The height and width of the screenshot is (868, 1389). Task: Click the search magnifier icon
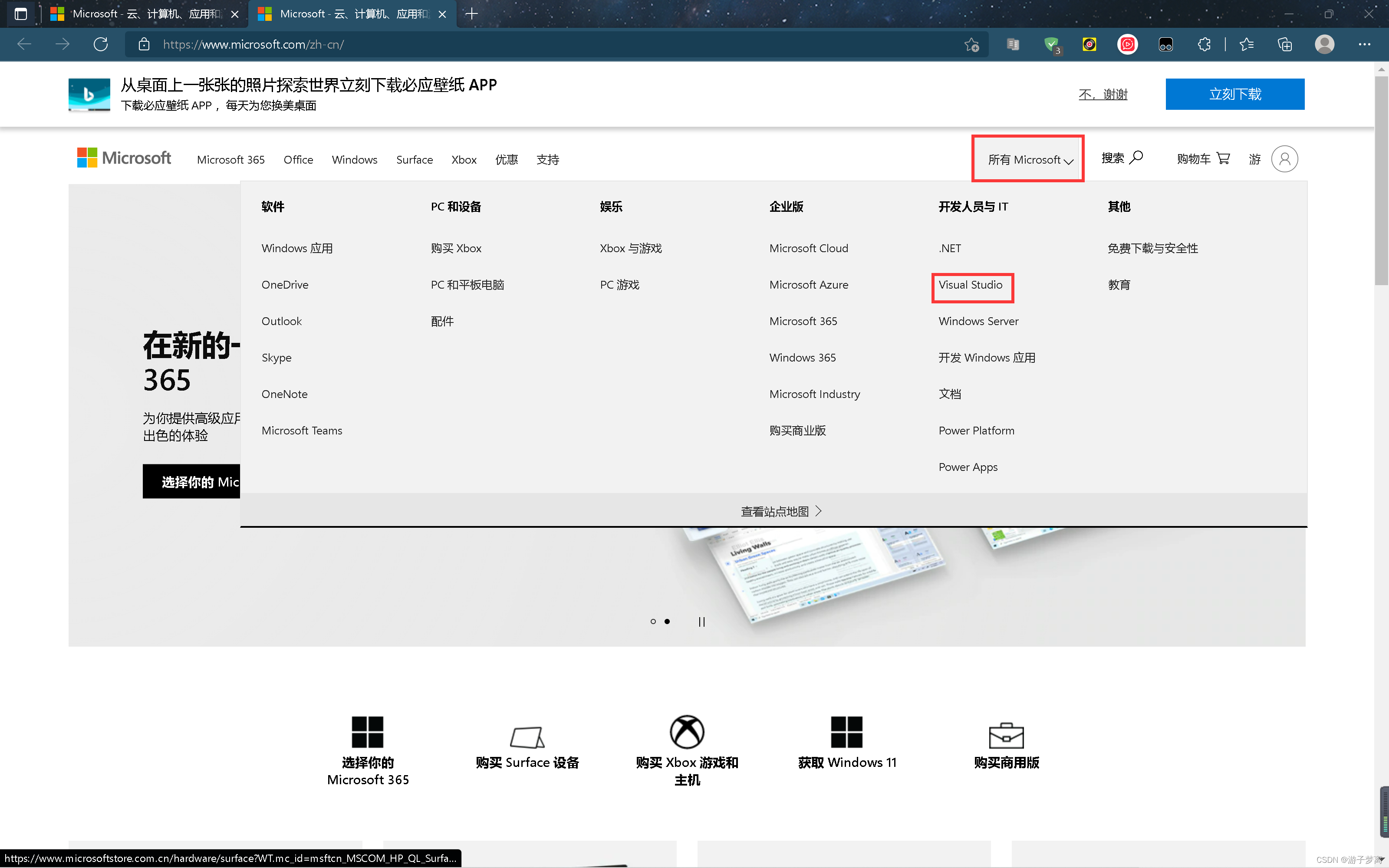[x=1136, y=157]
